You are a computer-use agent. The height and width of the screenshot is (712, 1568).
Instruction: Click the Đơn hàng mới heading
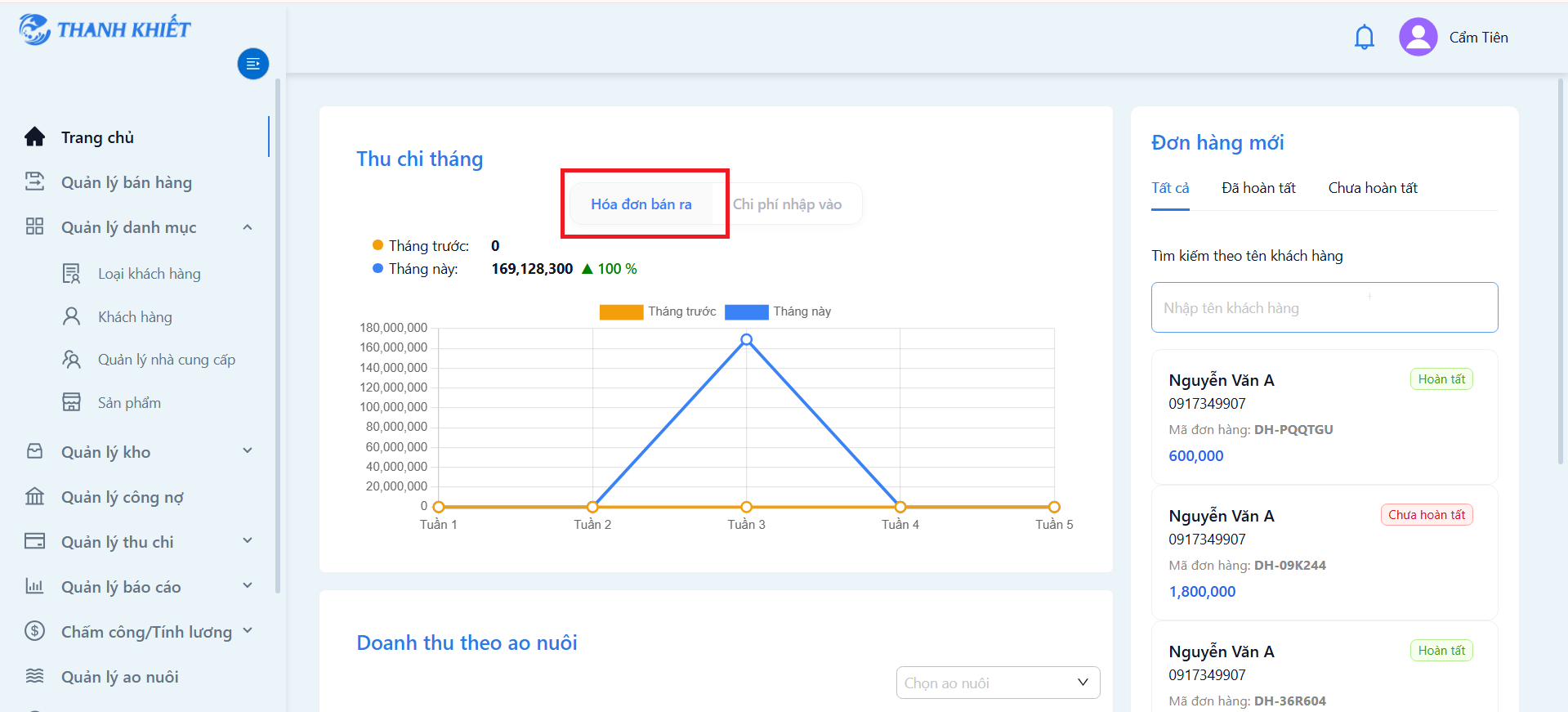click(1217, 143)
